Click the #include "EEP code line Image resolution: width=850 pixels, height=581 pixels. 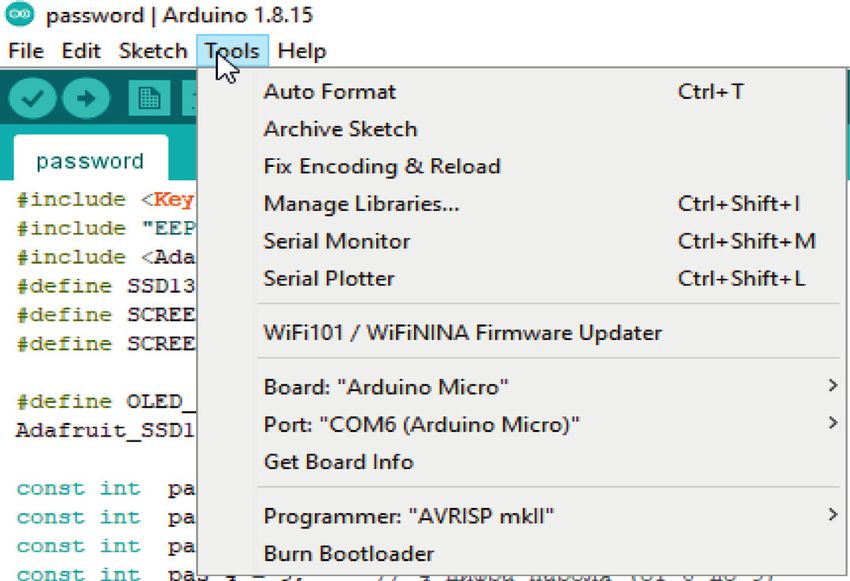106,228
